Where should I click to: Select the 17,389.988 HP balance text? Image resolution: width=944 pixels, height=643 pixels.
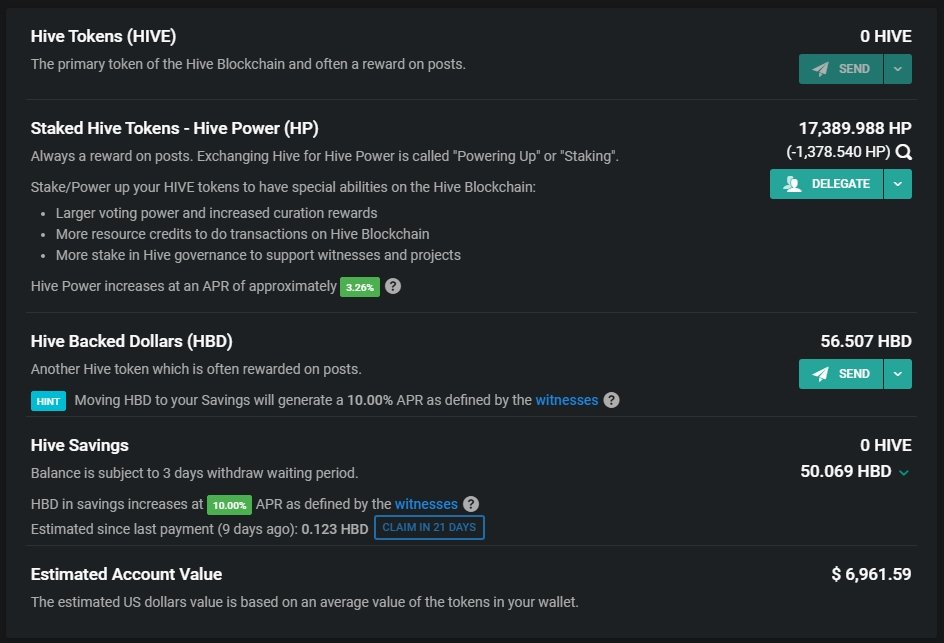pyautogui.click(x=855, y=128)
